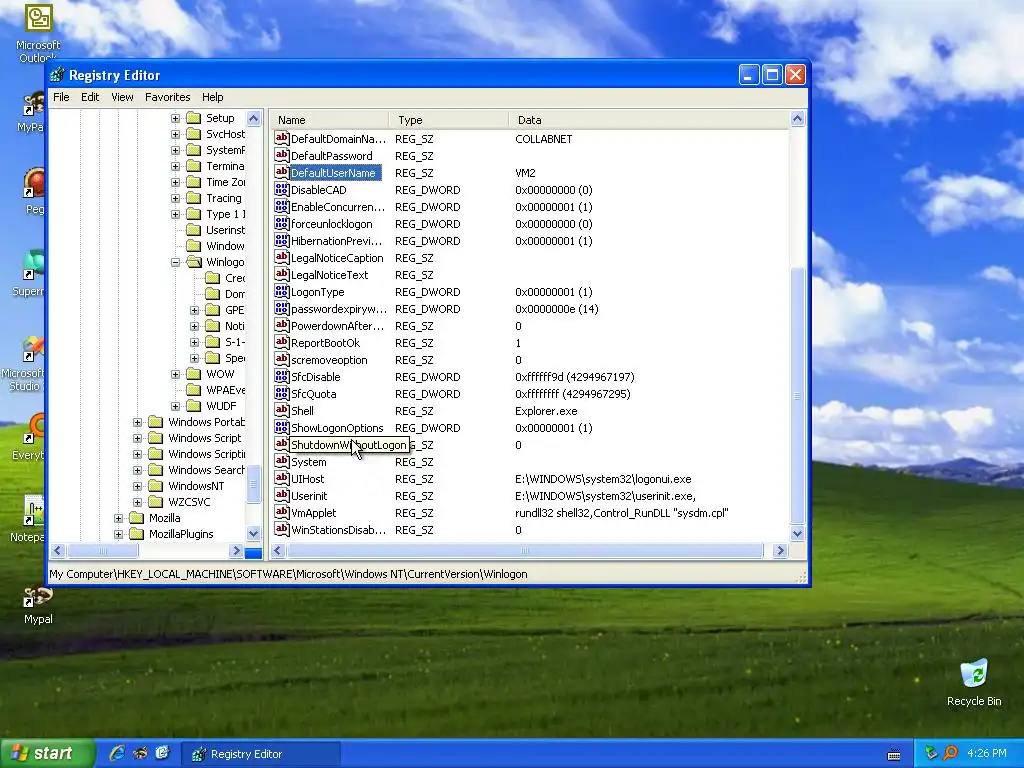Click the Mozilla folder icon in tree
This screenshot has height=768, width=1024.
pyautogui.click(x=136, y=518)
